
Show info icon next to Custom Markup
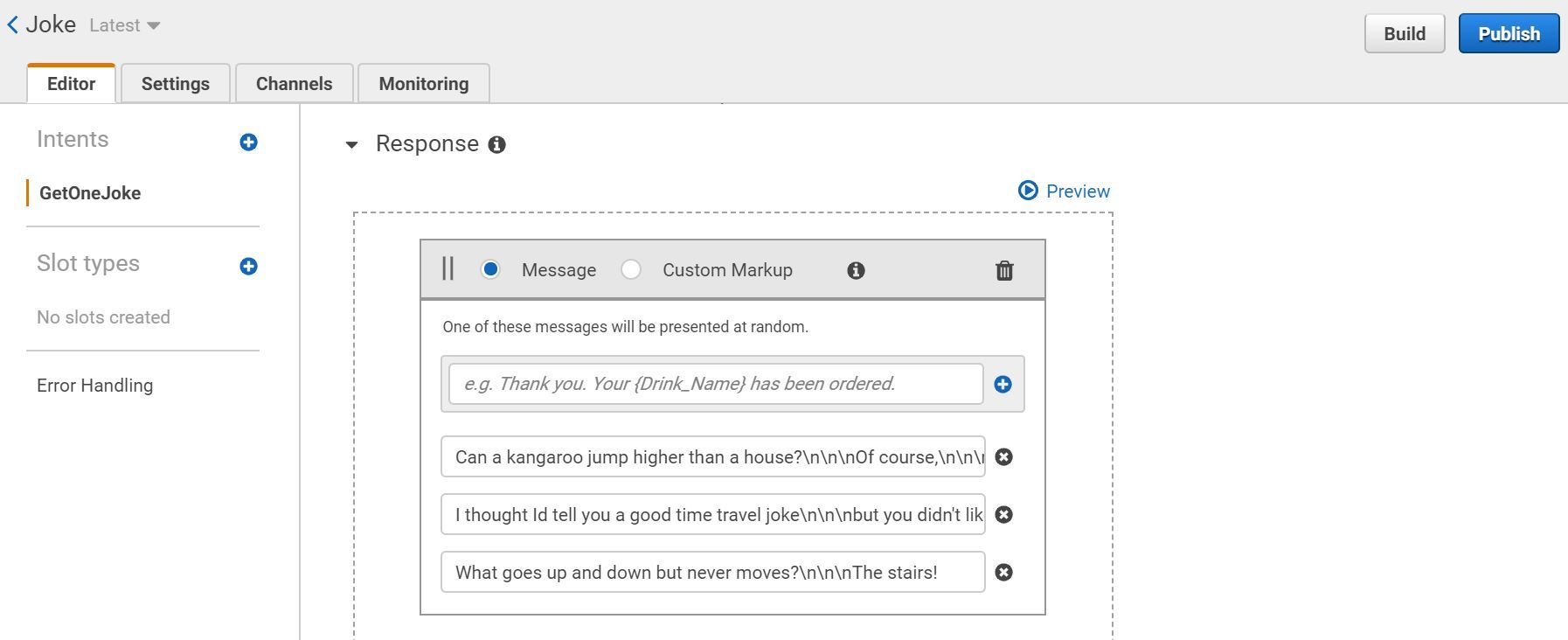click(856, 270)
